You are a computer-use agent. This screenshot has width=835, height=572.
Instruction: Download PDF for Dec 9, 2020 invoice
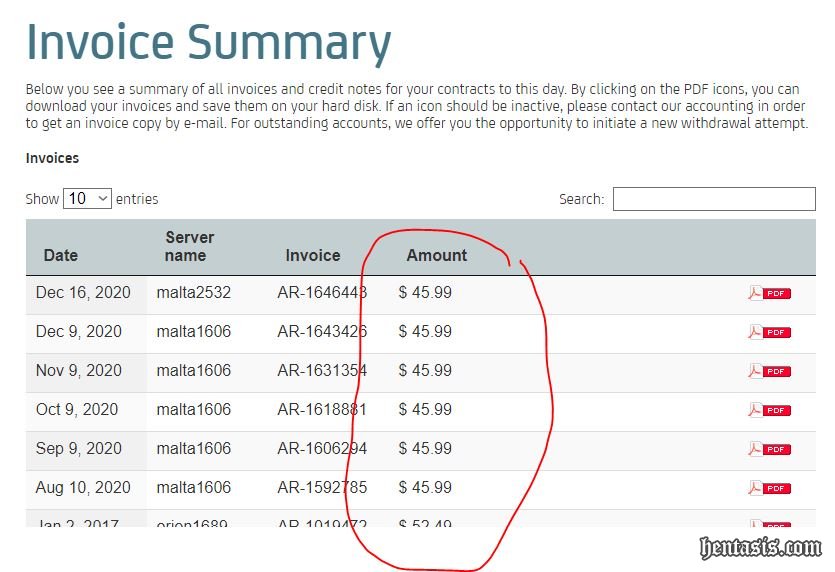[x=769, y=332]
